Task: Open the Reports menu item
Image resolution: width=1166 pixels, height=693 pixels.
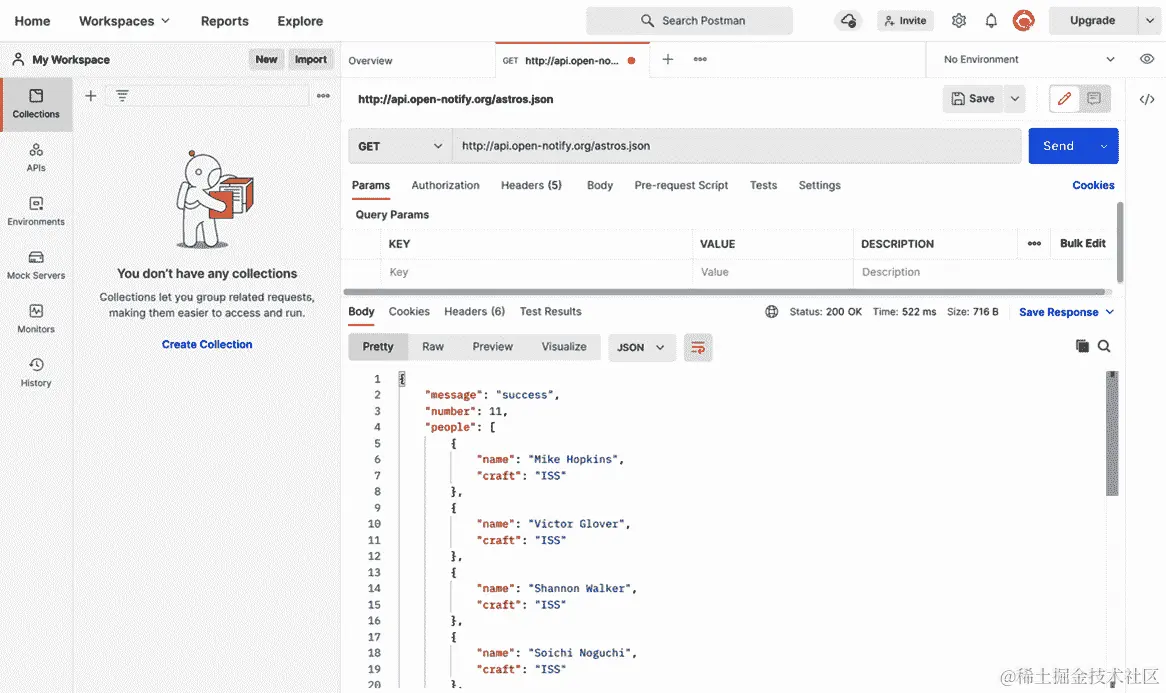Action: [225, 21]
